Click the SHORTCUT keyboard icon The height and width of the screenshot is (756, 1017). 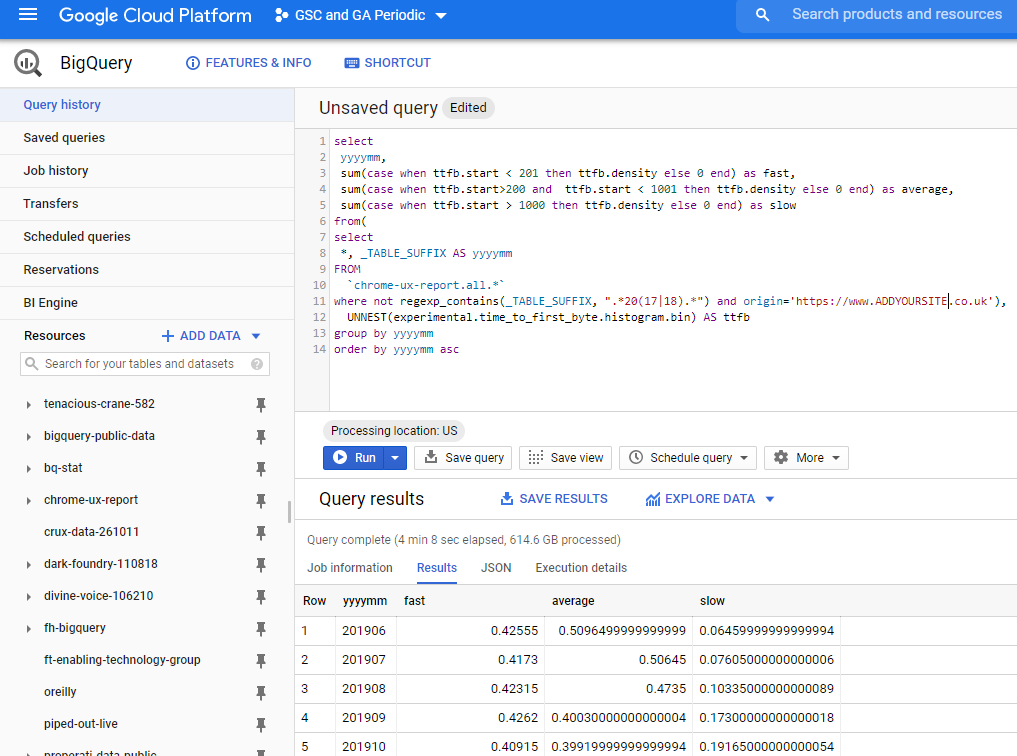click(x=351, y=62)
